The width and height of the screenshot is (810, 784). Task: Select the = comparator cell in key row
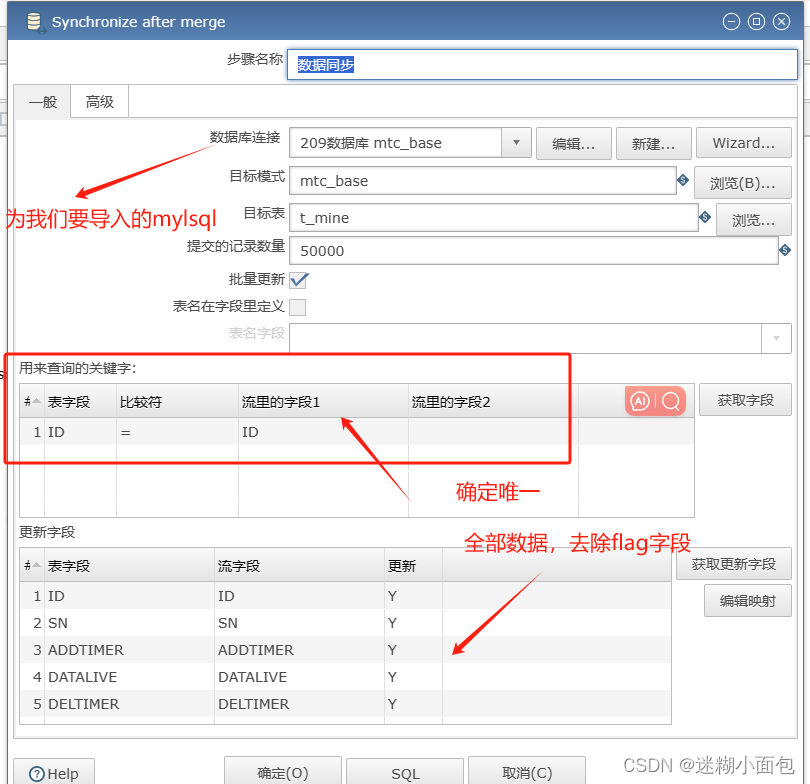(178, 432)
